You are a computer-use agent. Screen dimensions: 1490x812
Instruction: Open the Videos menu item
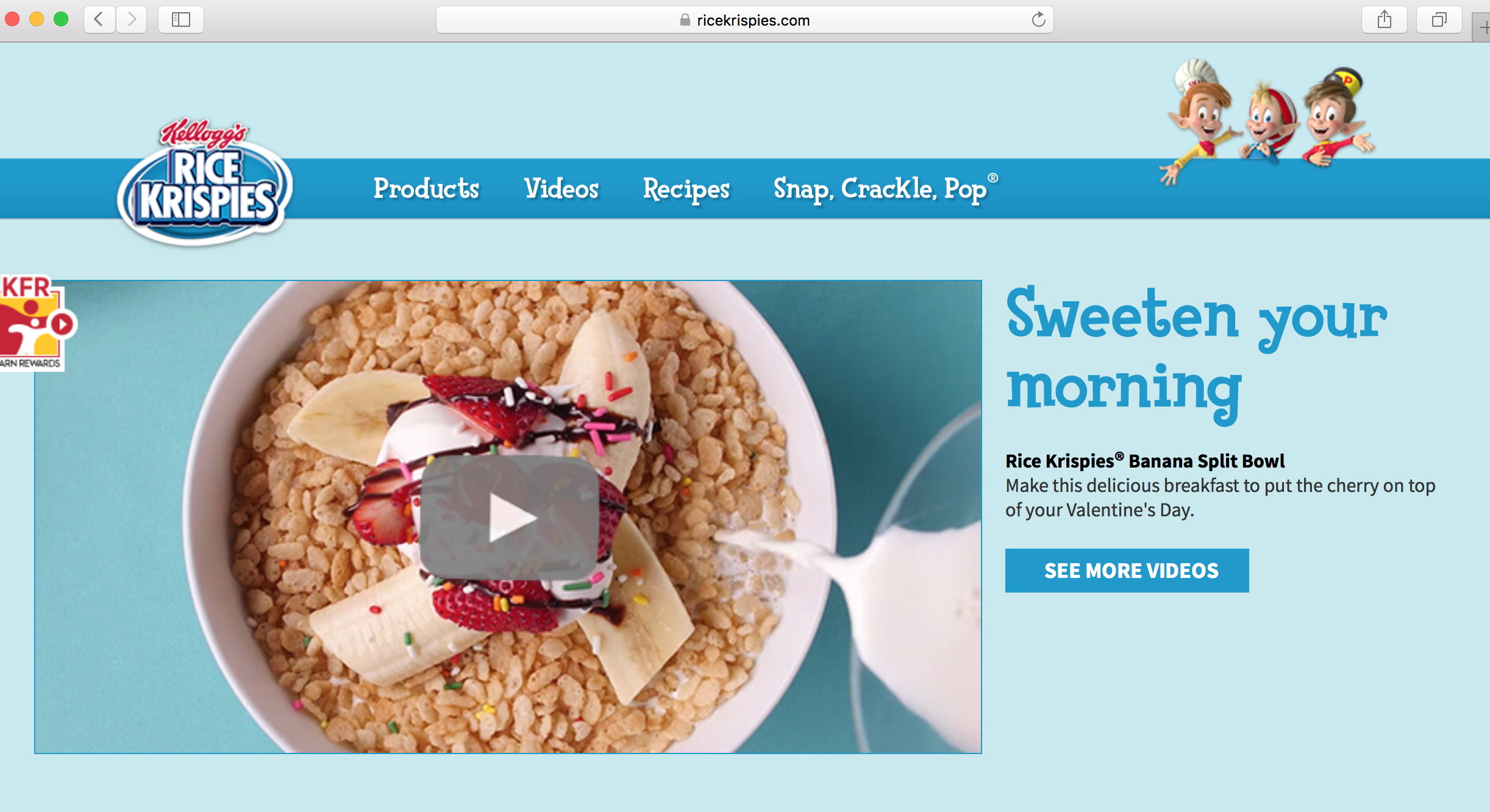point(561,188)
